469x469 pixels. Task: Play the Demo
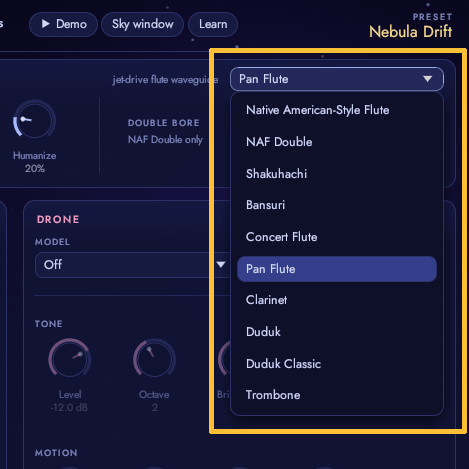pos(63,24)
